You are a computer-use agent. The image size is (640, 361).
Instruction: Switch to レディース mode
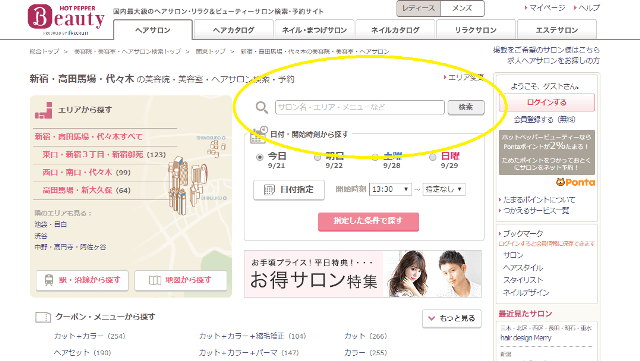tap(419, 8)
